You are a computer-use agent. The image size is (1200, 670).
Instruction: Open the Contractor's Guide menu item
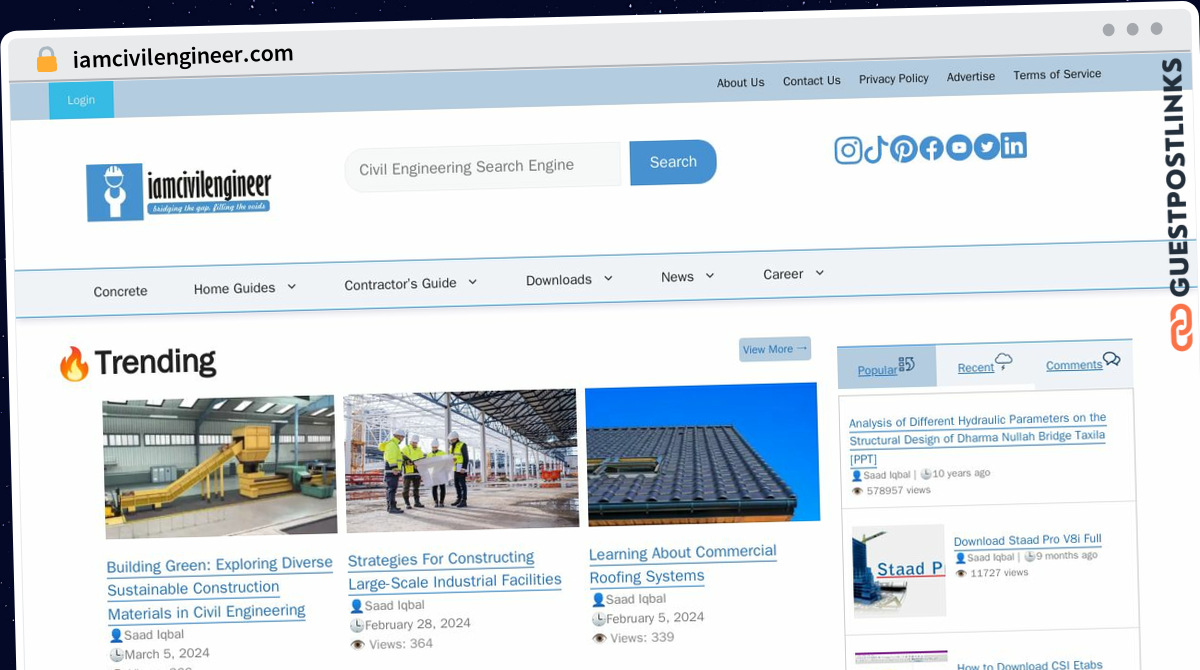tap(400, 284)
